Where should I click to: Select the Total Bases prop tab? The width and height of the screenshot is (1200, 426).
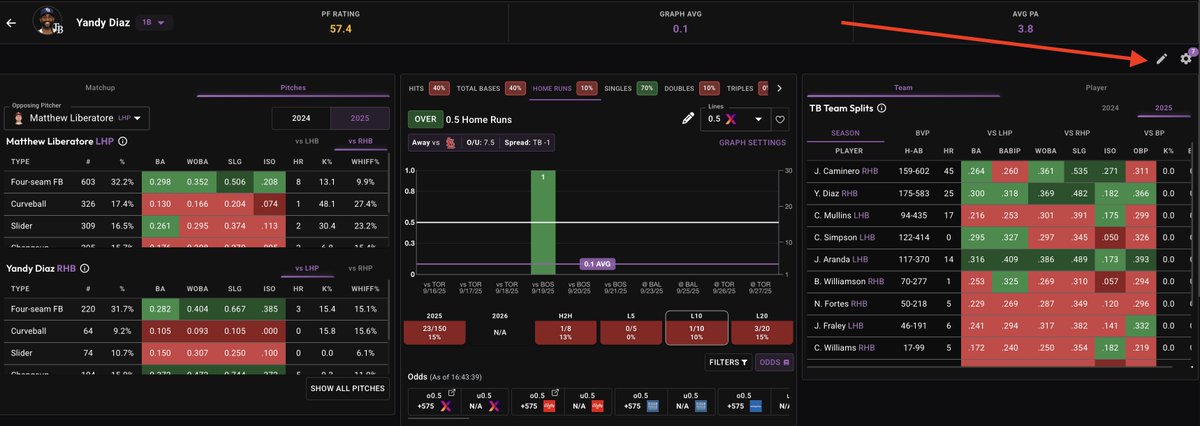tap(490, 88)
